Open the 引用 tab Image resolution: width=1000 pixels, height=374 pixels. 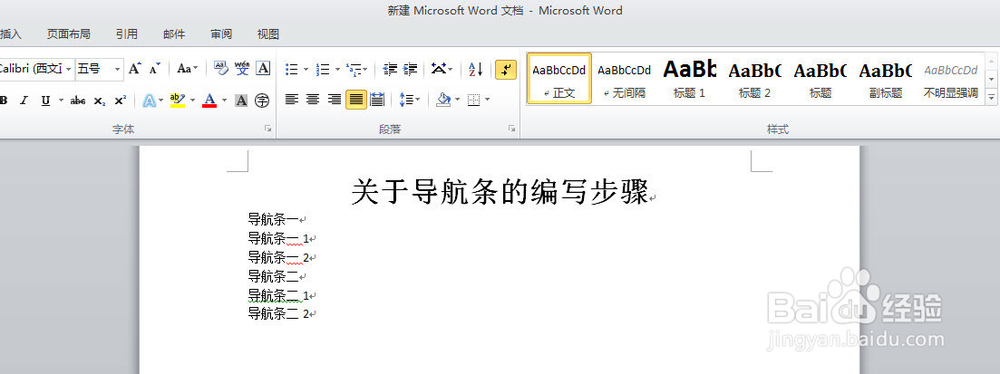(x=126, y=34)
